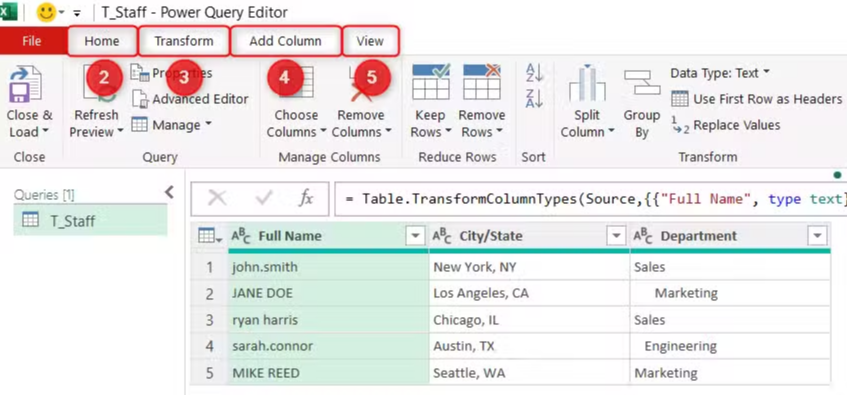Click the Chicago, IL cell
Image resolution: width=847 pixels, height=395 pixels.
[x=529, y=320]
